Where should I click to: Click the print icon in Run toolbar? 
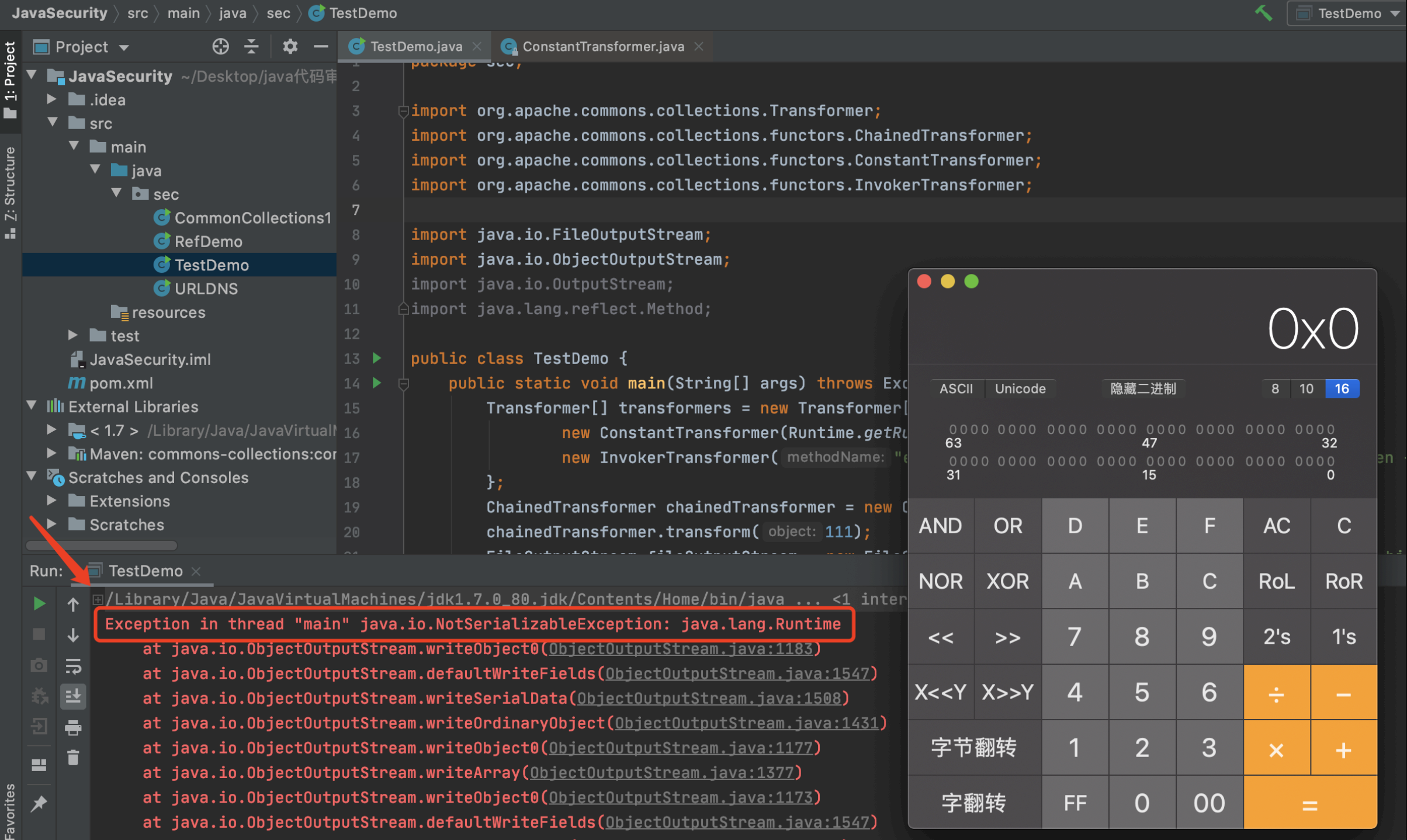click(73, 727)
